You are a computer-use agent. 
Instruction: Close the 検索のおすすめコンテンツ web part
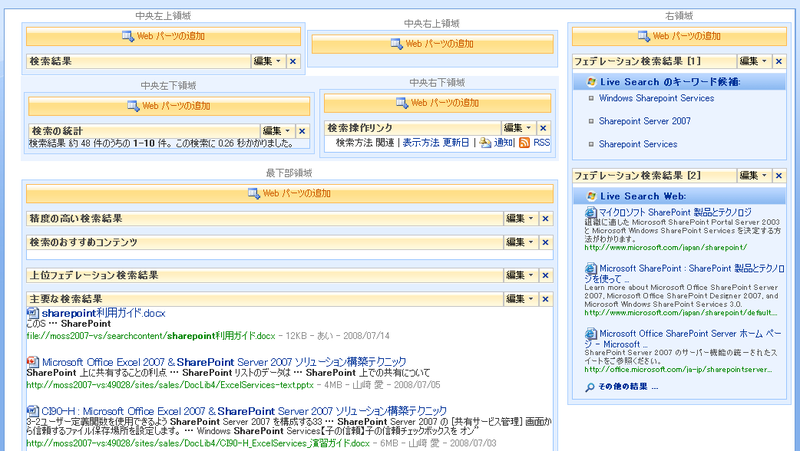(x=545, y=242)
